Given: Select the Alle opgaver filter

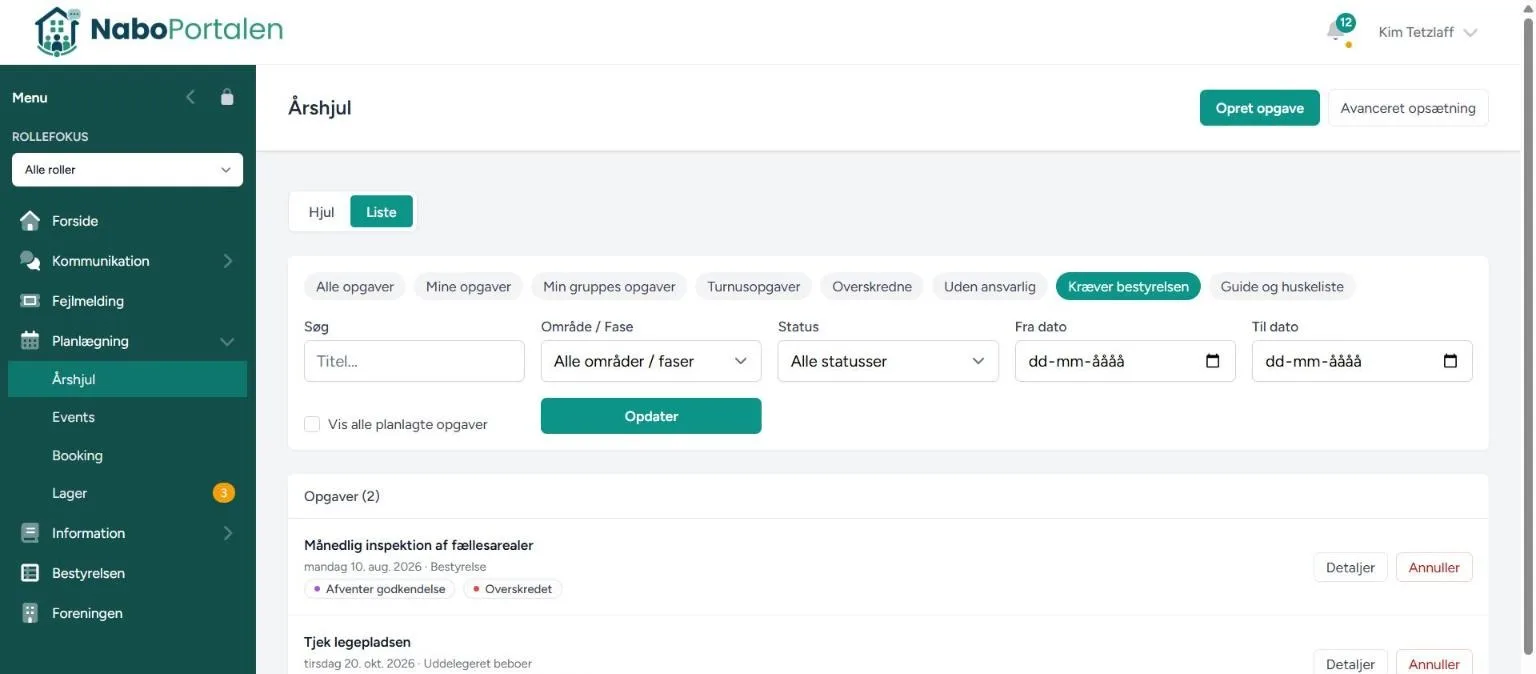Looking at the screenshot, I should [x=355, y=287].
